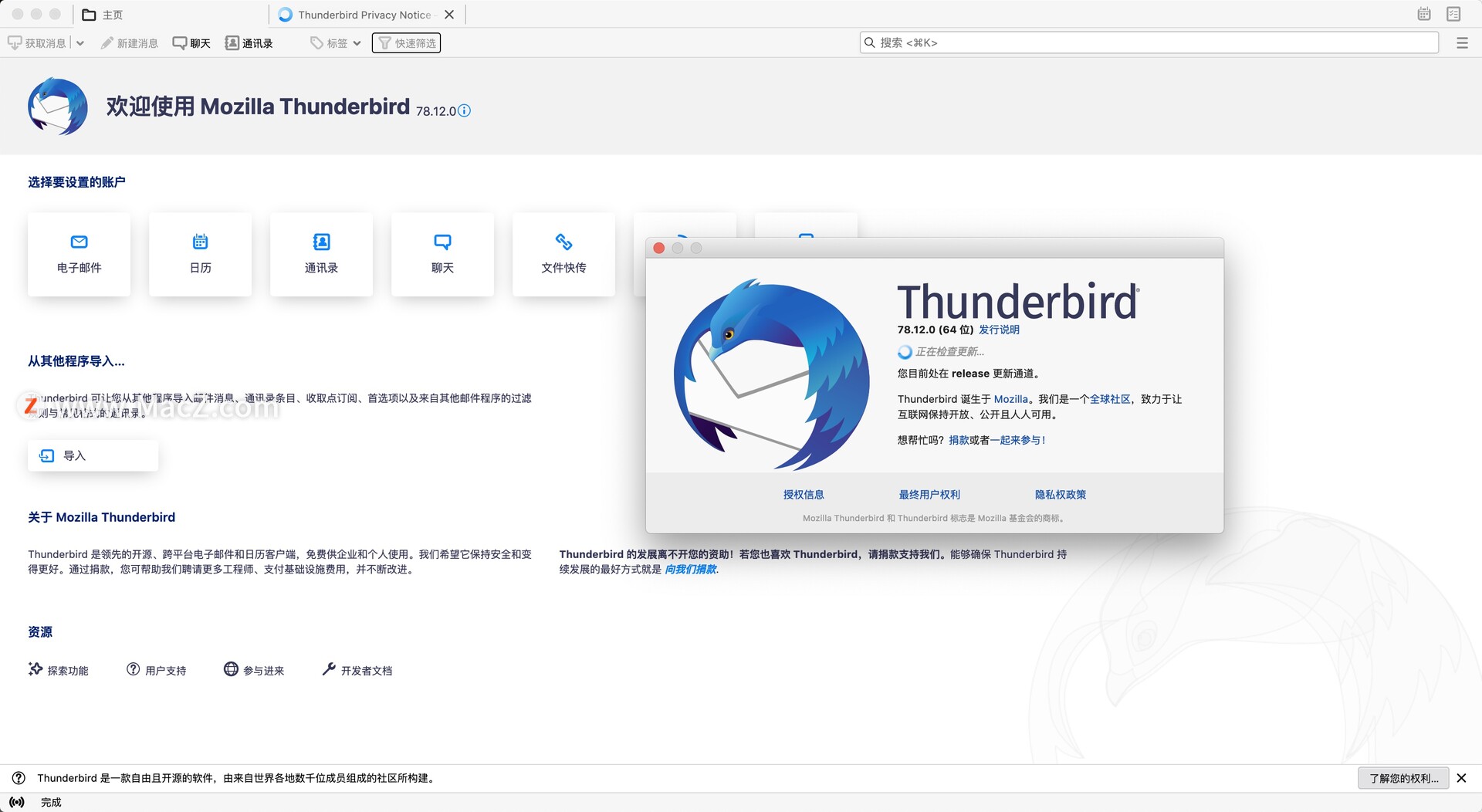Click the calendar icon on 日历 card

coord(200,242)
